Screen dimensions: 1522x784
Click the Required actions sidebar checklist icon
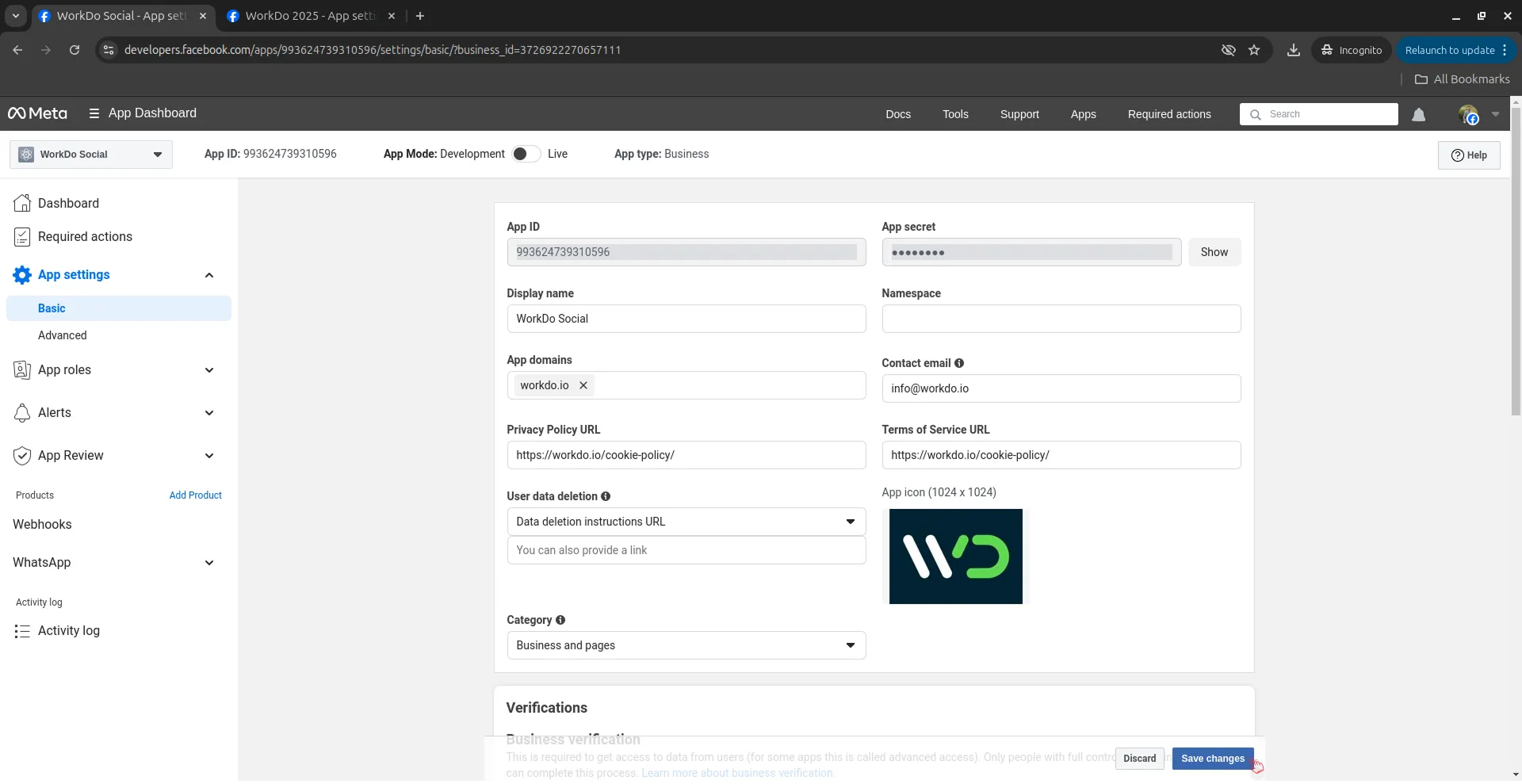(22, 236)
